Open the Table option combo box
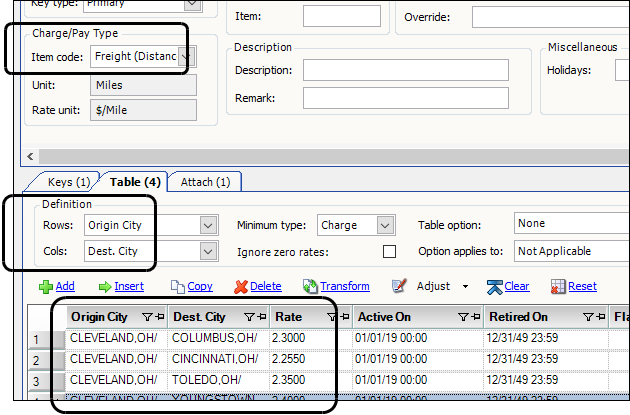Viewport: 630px width, 415px height. pos(572,223)
